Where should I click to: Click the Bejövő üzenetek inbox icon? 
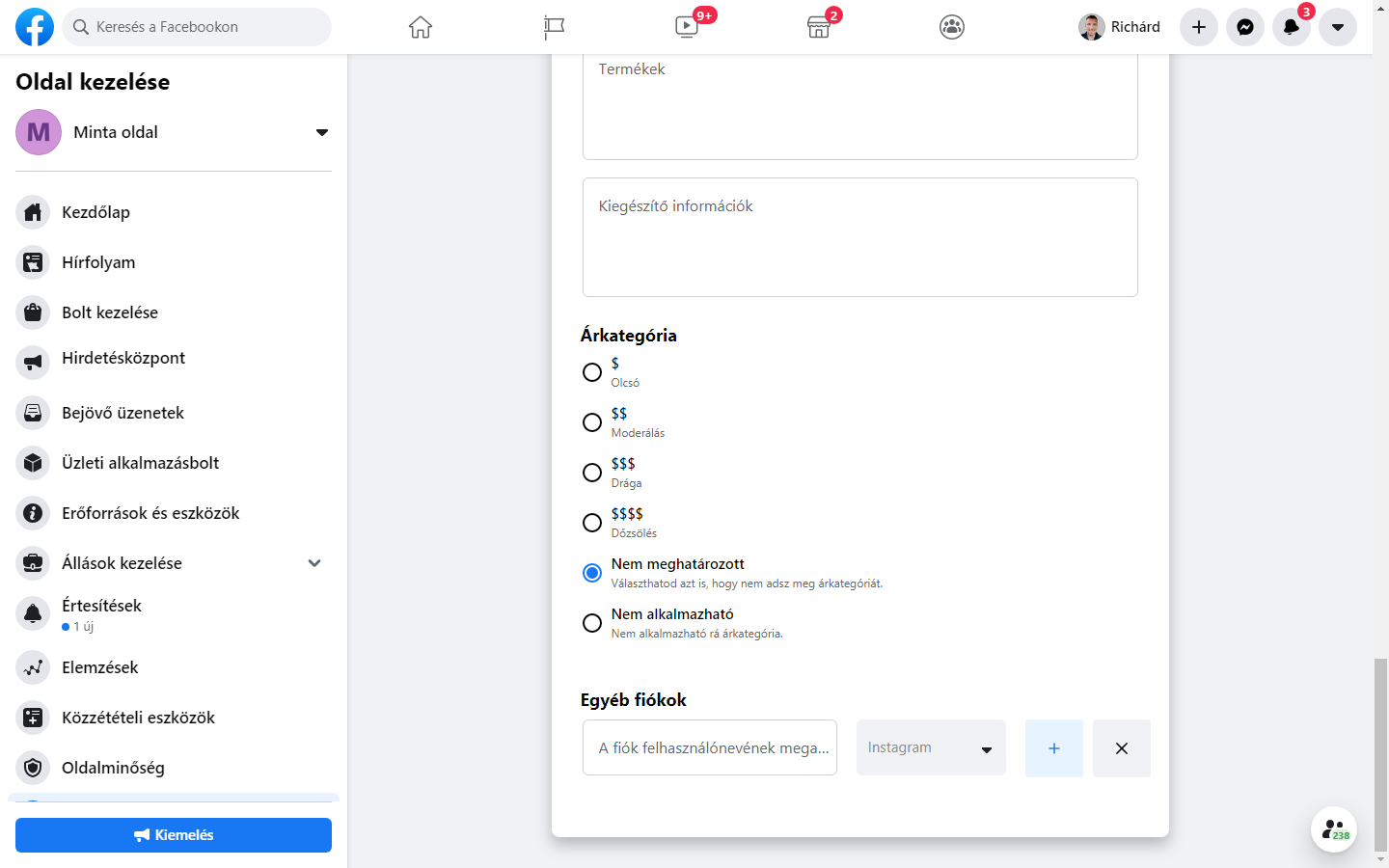click(33, 413)
